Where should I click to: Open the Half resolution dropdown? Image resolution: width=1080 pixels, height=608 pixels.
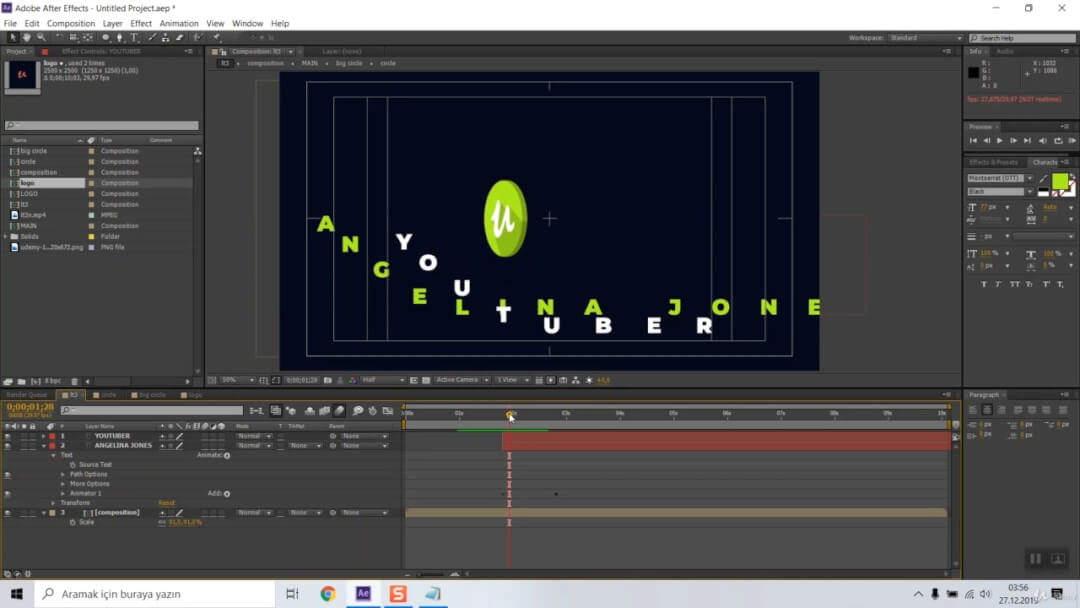[x=383, y=380]
